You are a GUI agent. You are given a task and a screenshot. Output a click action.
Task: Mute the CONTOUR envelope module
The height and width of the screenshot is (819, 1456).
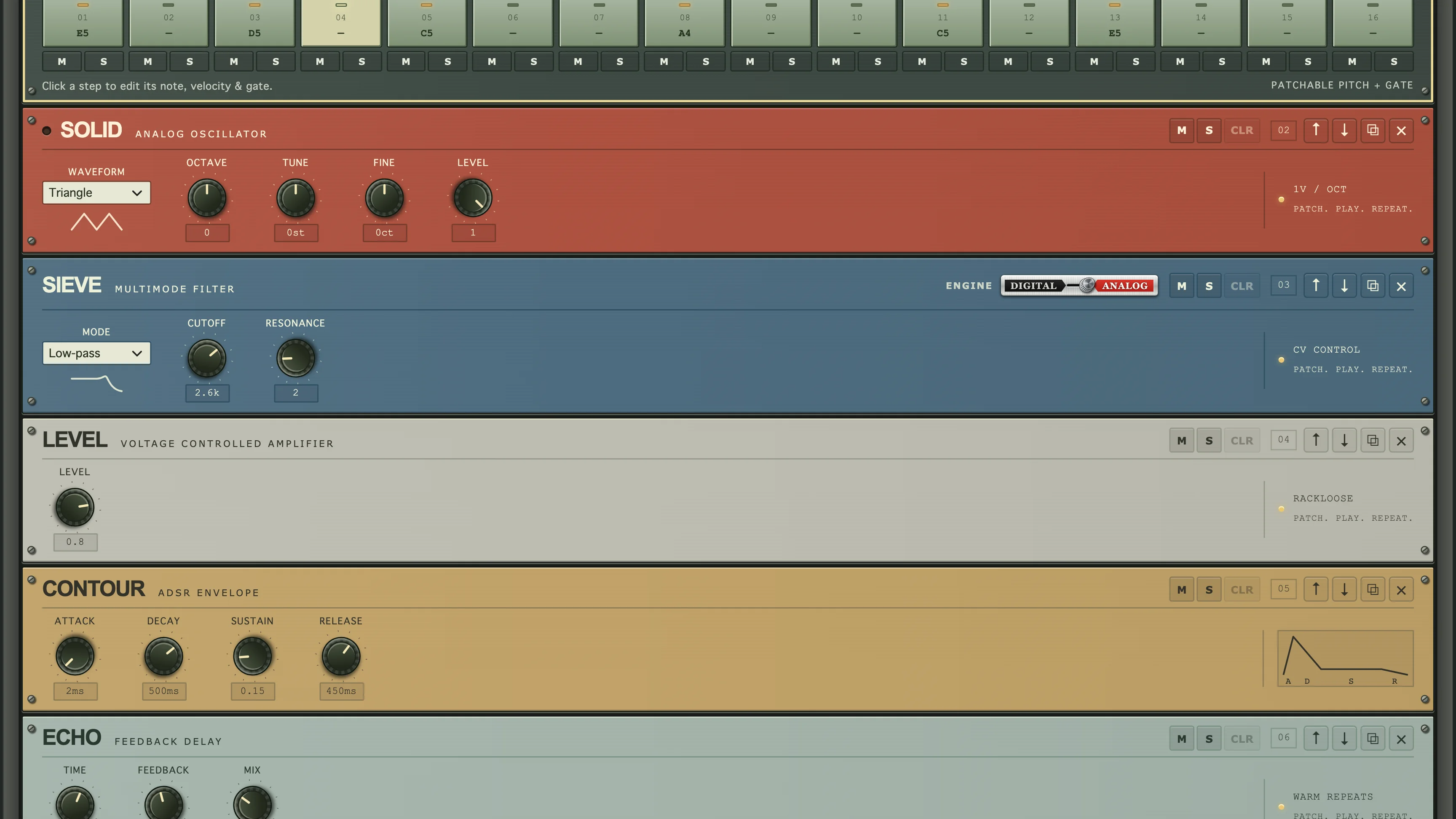pyautogui.click(x=1181, y=589)
